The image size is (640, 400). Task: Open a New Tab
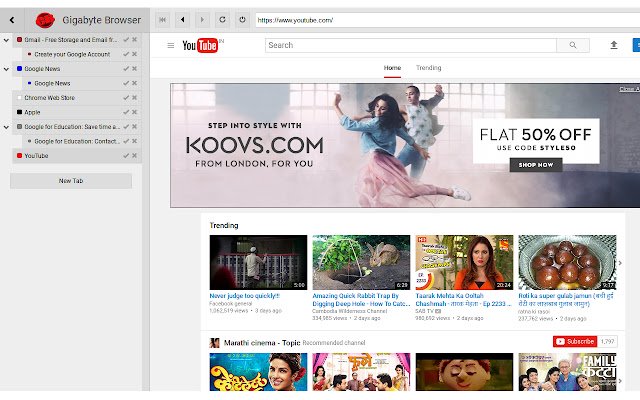(x=71, y=181)
